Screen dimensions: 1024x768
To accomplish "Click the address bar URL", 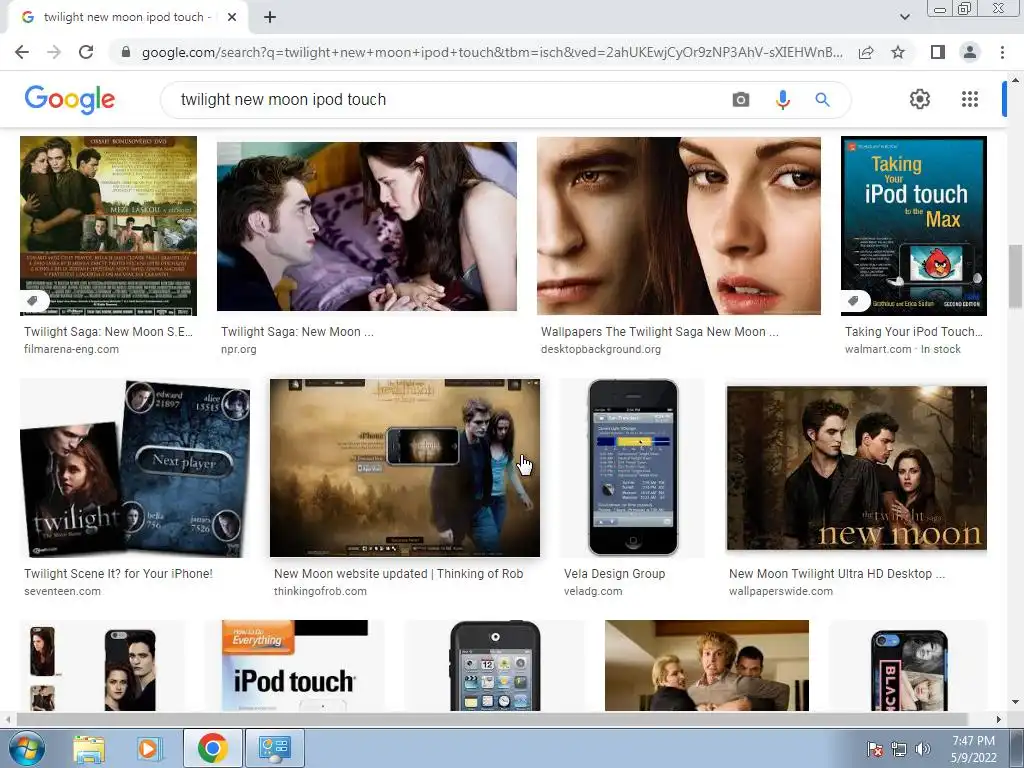I will point(491,52).
